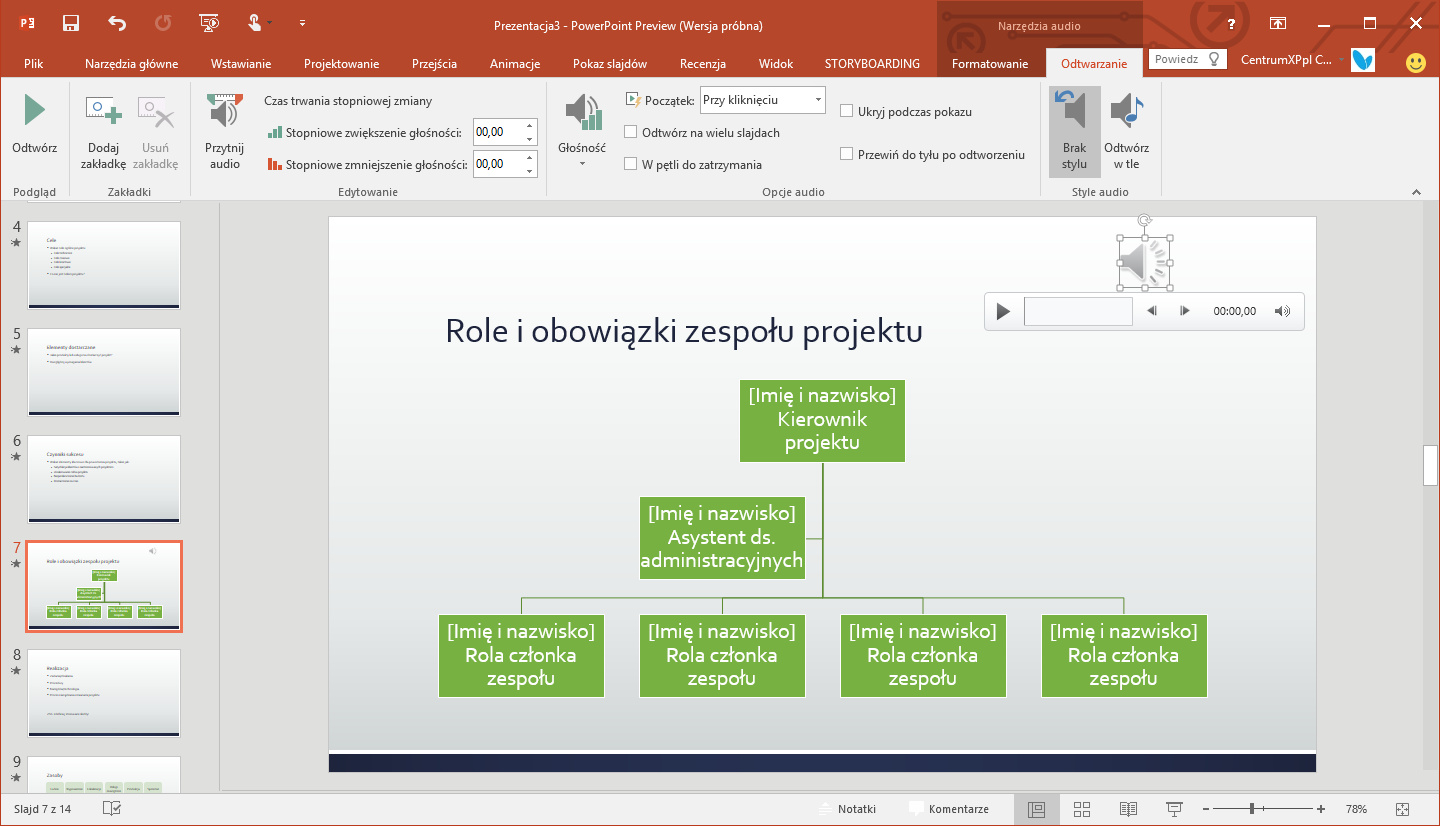Click zoom in plus button

click(x=1321, y=809)
